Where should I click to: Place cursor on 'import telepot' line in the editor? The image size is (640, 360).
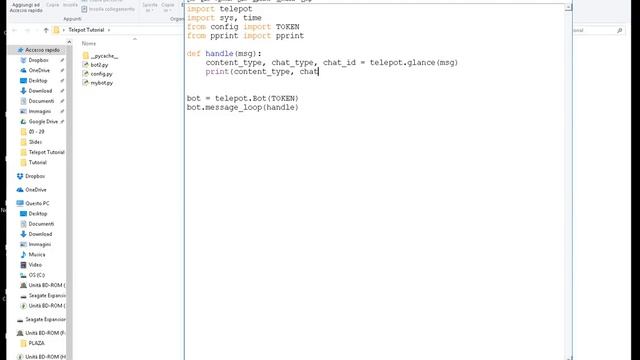coord(220,9)
